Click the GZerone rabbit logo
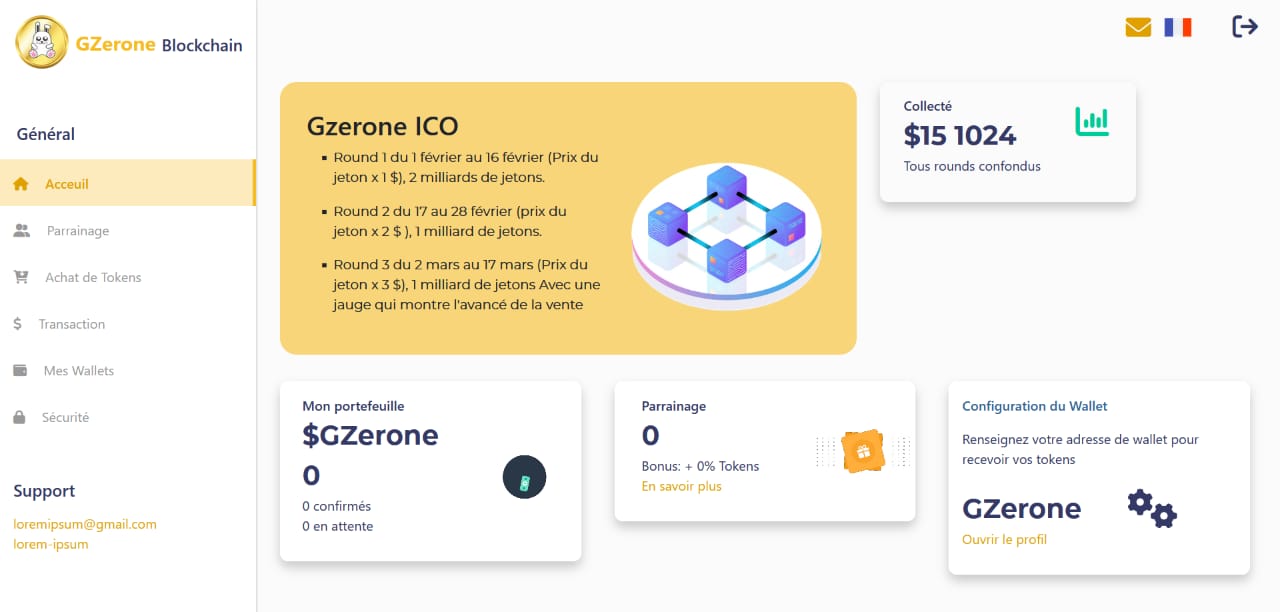The width and height of the screenshot is (1280, 612). tap(42, 43)
